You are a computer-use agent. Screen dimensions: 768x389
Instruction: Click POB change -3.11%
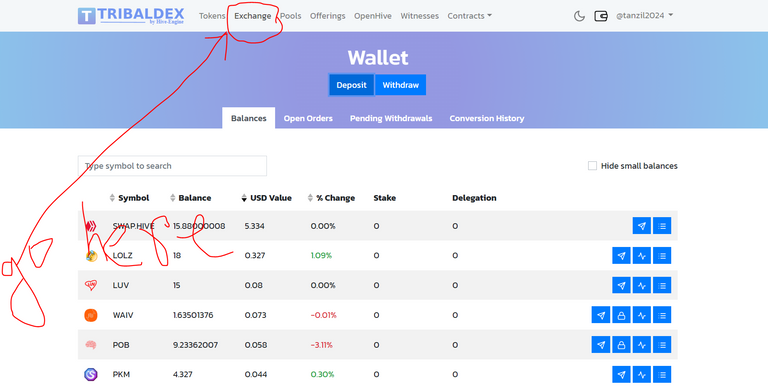pyautogui.click(x=321, y=345)
